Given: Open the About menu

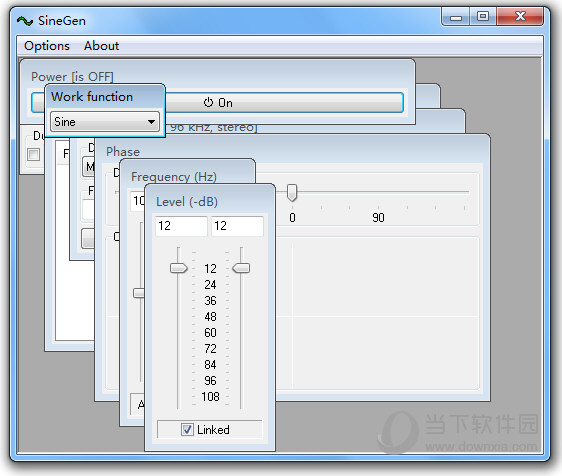Looking at the screenshot, I should (101, 46).
